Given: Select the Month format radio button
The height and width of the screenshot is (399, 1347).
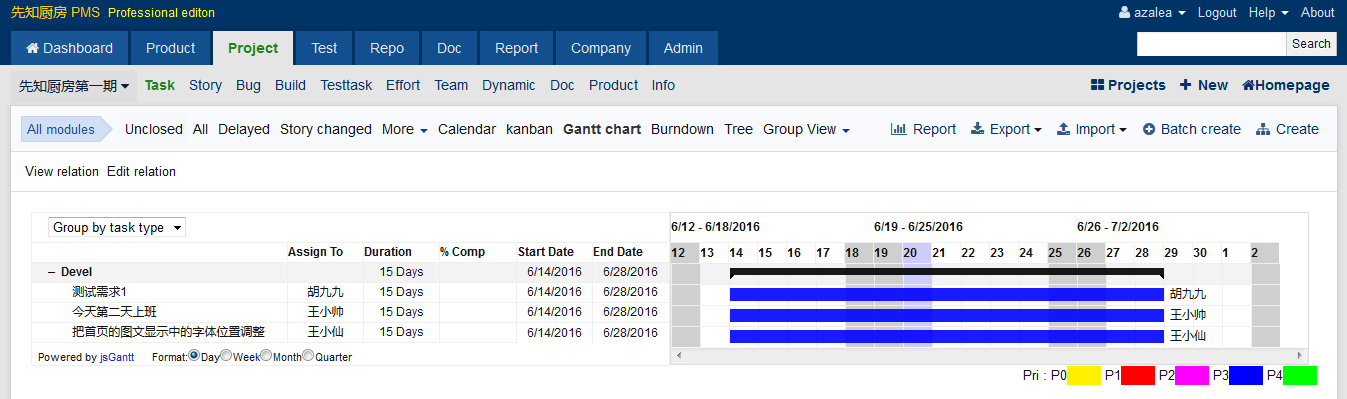Looking at the screenshot, I should pyautogui.click(x=266, y=356).
